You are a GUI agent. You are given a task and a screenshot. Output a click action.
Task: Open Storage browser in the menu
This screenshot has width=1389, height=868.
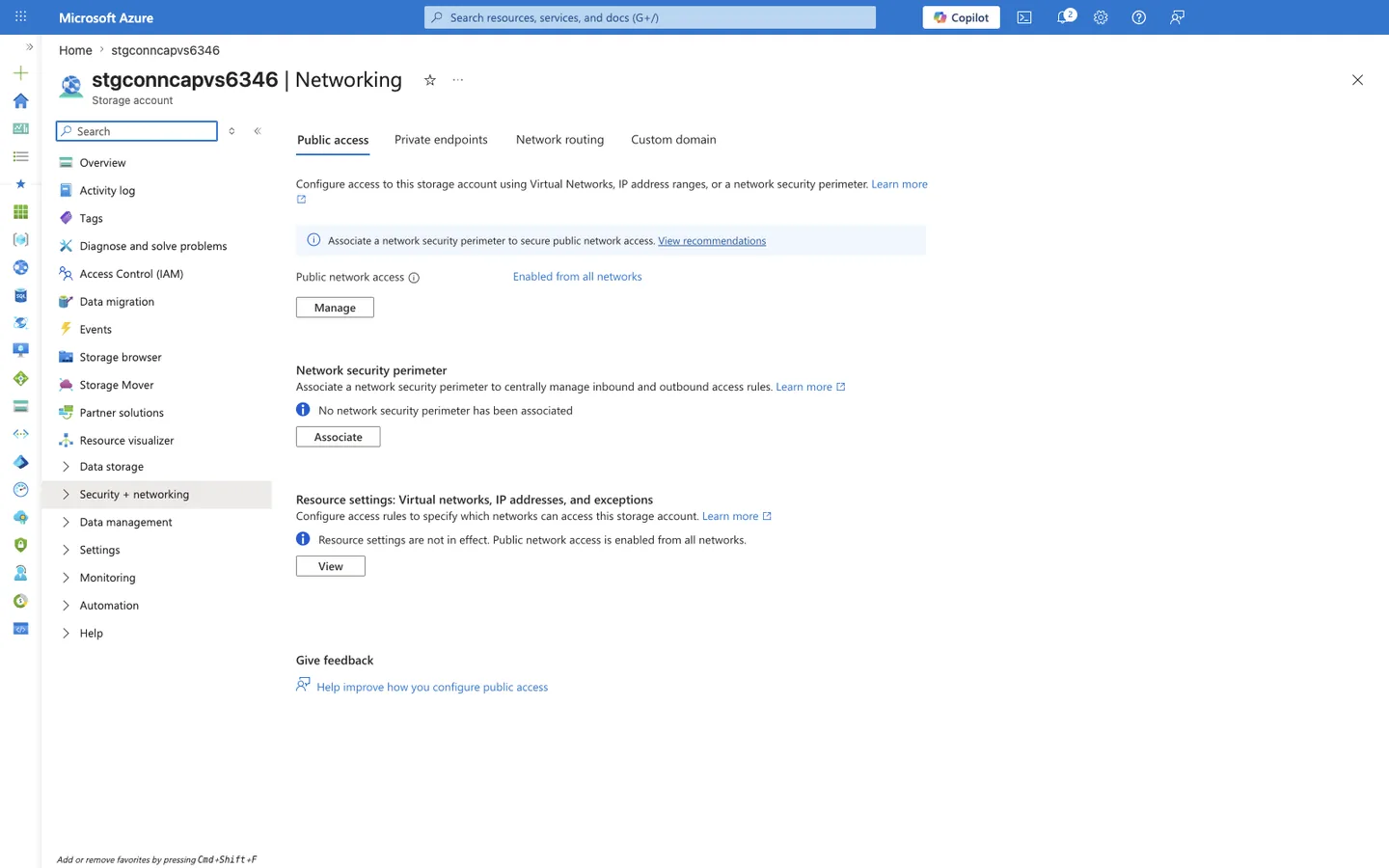click(x=121, y=358)
